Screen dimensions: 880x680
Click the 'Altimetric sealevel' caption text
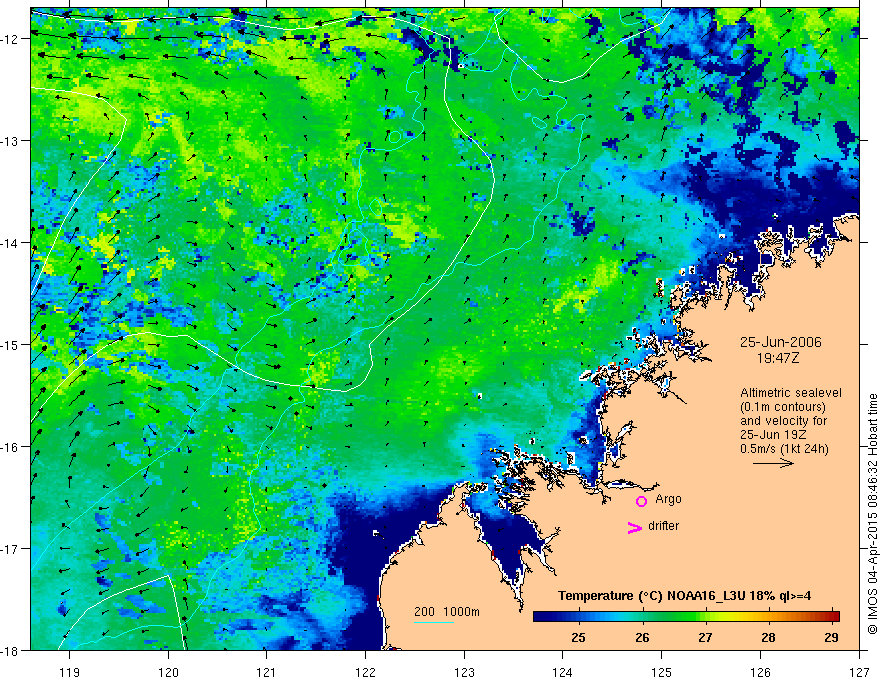point(791,393)
